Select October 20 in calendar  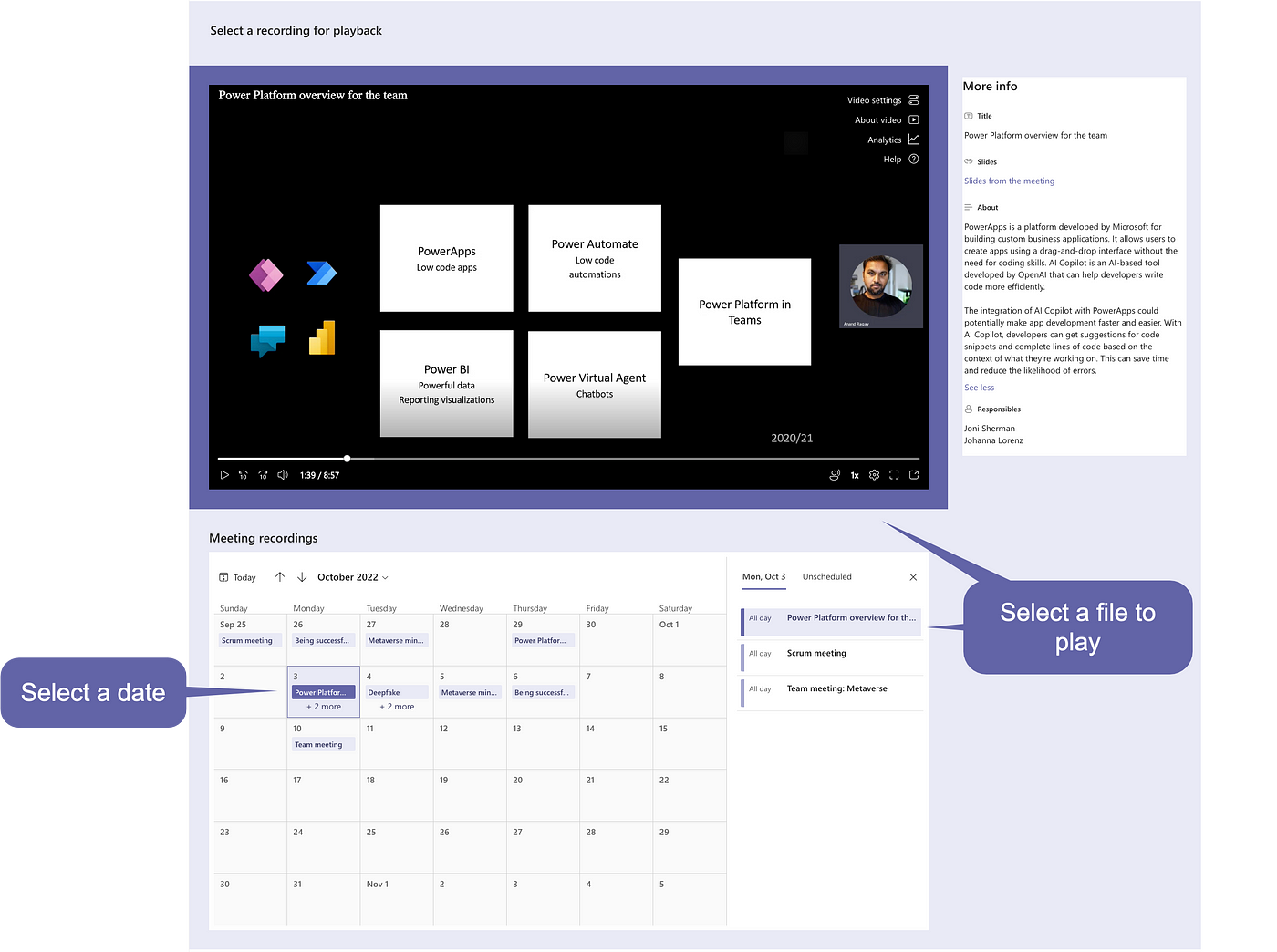tap(543, 796)
